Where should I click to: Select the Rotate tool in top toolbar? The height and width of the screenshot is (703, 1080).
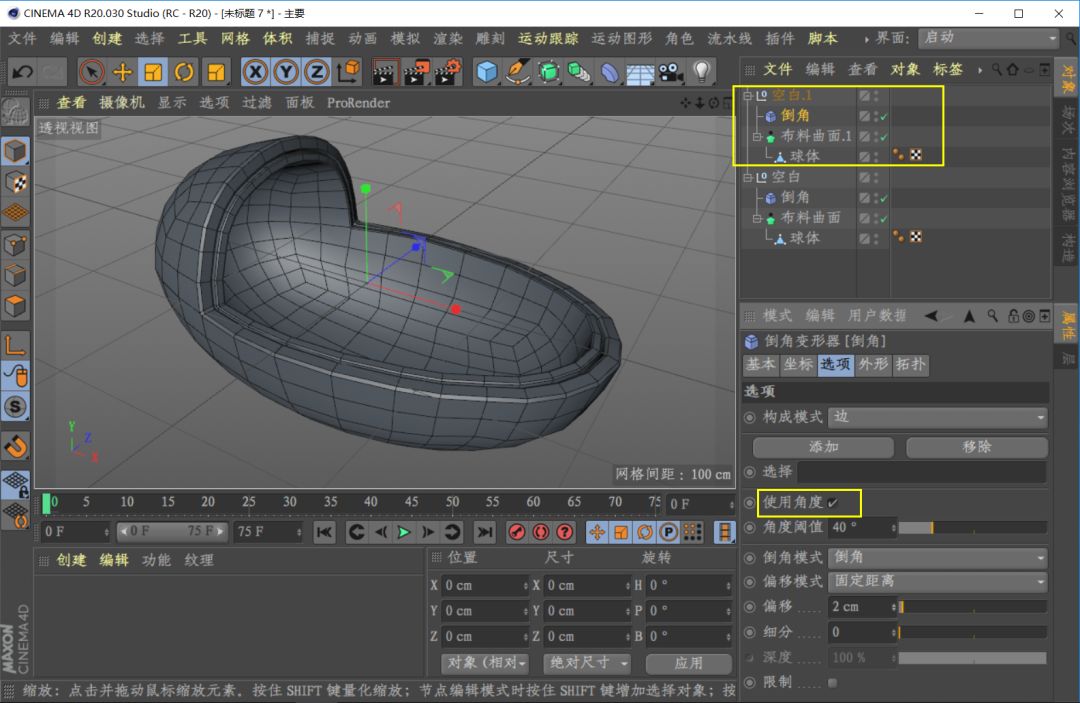pos(184,72)
